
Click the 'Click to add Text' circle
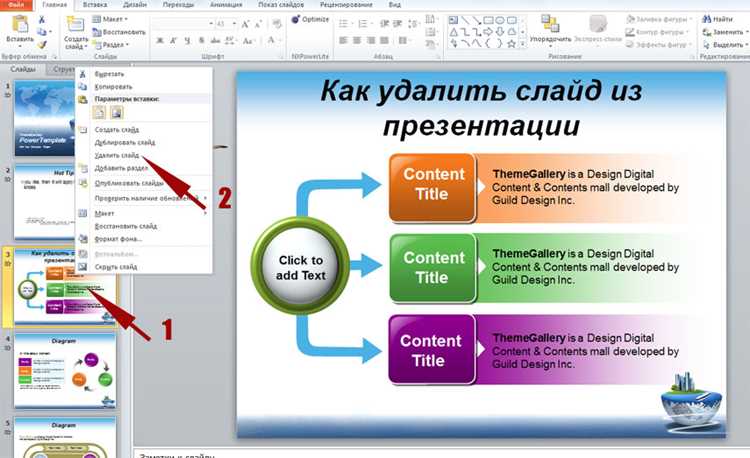point(300,267)
